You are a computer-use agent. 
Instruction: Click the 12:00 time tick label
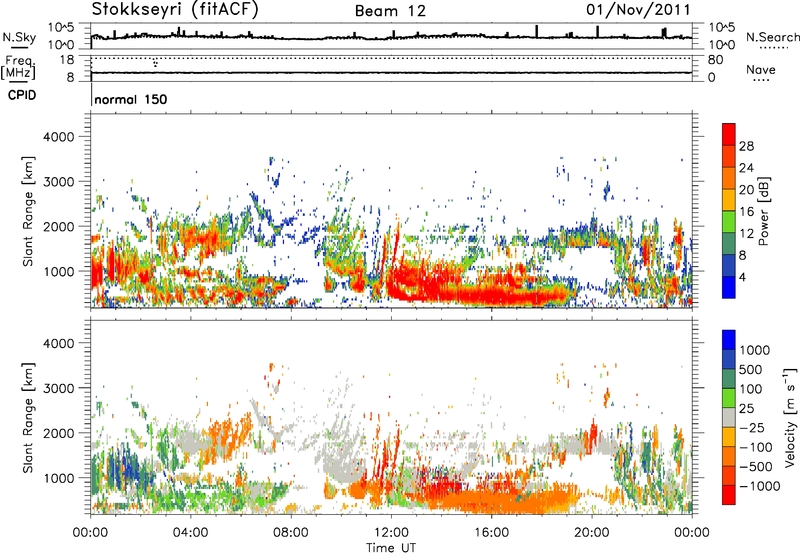click(391, 533)
